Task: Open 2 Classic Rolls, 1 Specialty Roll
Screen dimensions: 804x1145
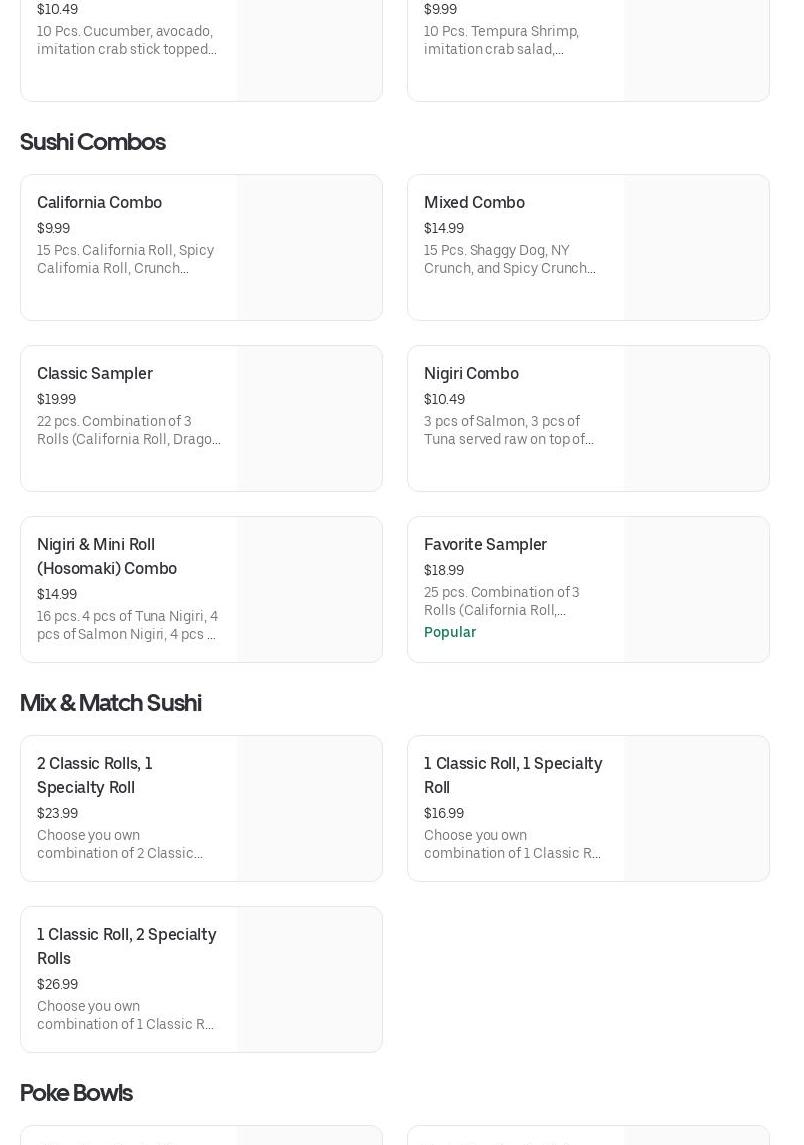Action: click(95, 775)
